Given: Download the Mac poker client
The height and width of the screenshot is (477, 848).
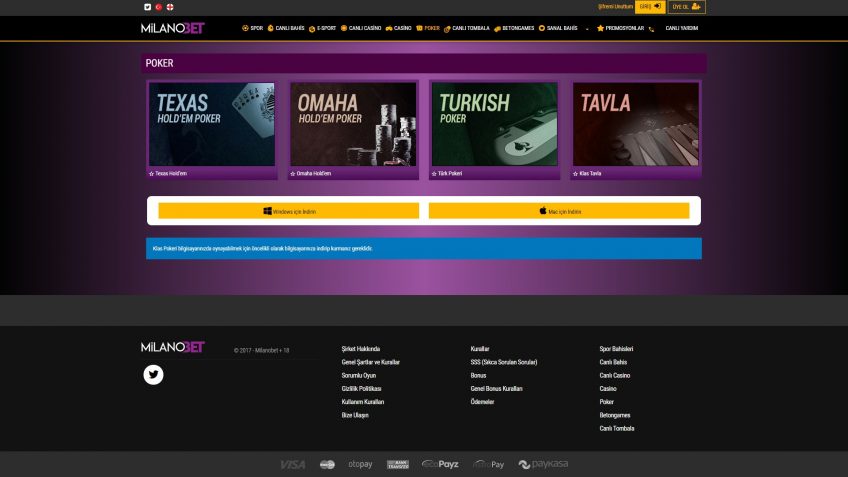Looking at the screenshot, I should tap(559, 211).
